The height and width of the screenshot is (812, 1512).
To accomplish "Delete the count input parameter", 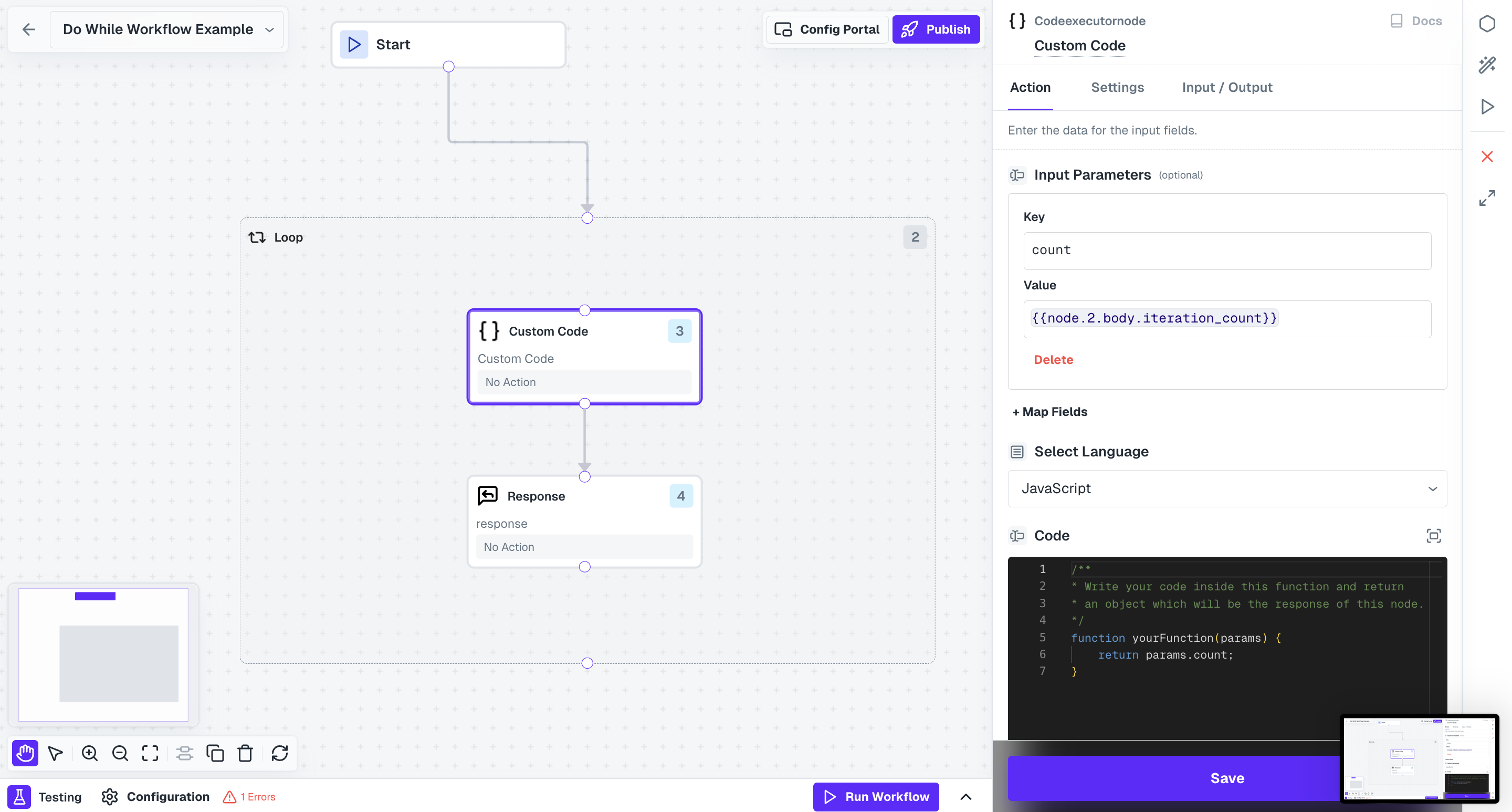I will [x=1053, y=360].
